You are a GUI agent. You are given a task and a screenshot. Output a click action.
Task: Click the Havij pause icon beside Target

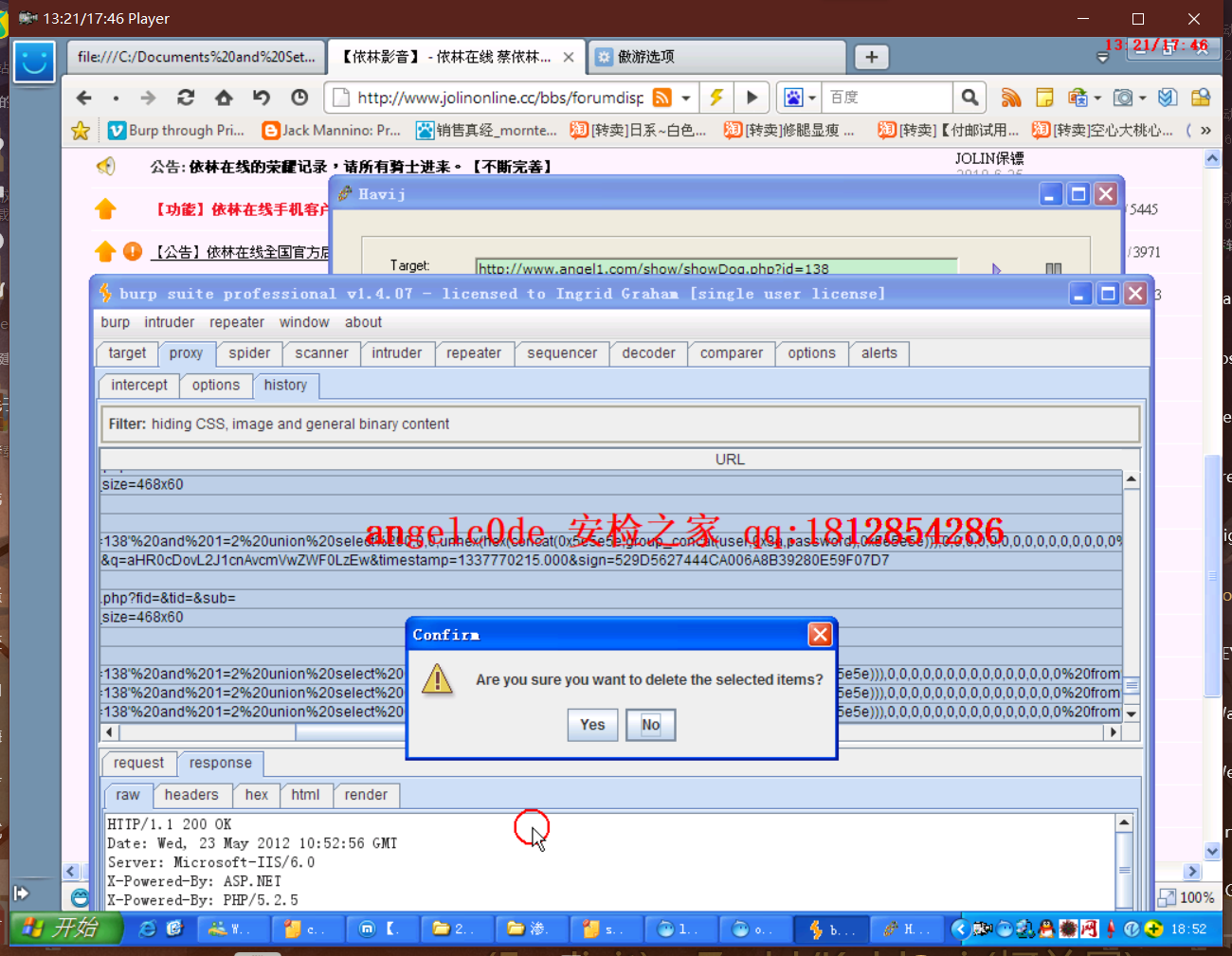1053,269
